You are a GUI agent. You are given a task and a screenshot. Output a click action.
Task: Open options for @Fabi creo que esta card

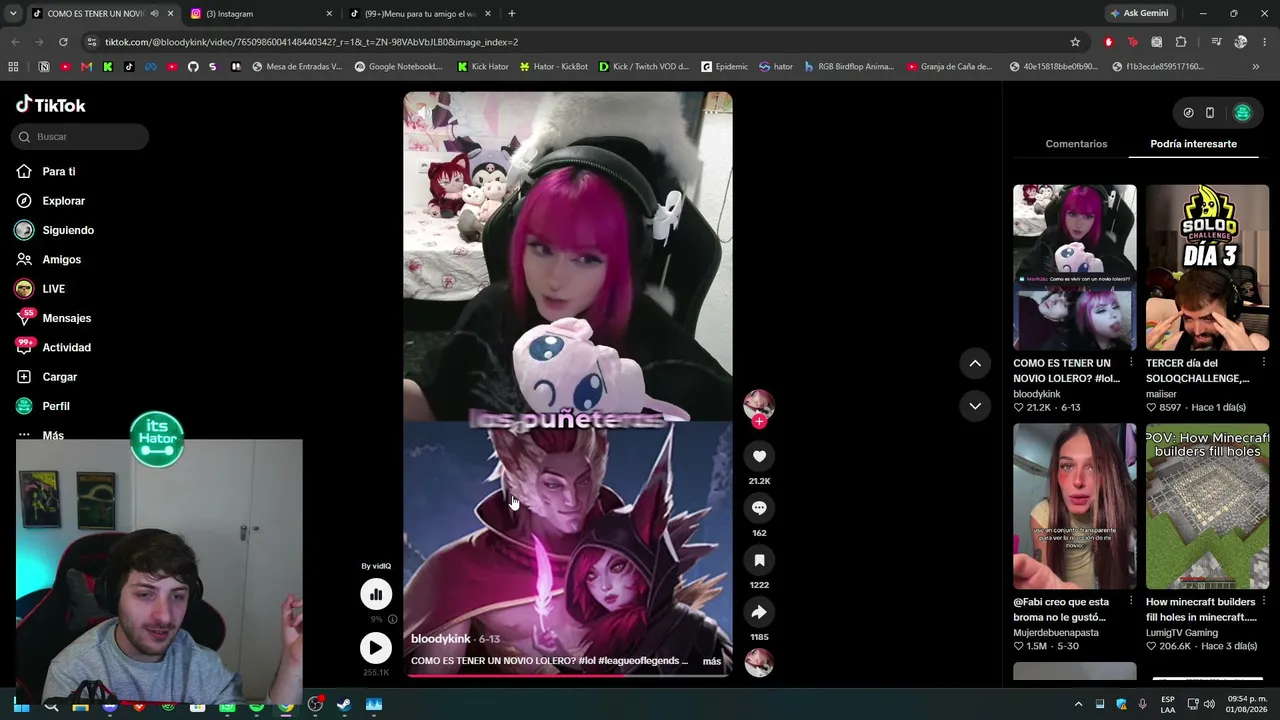point(1131,602)
